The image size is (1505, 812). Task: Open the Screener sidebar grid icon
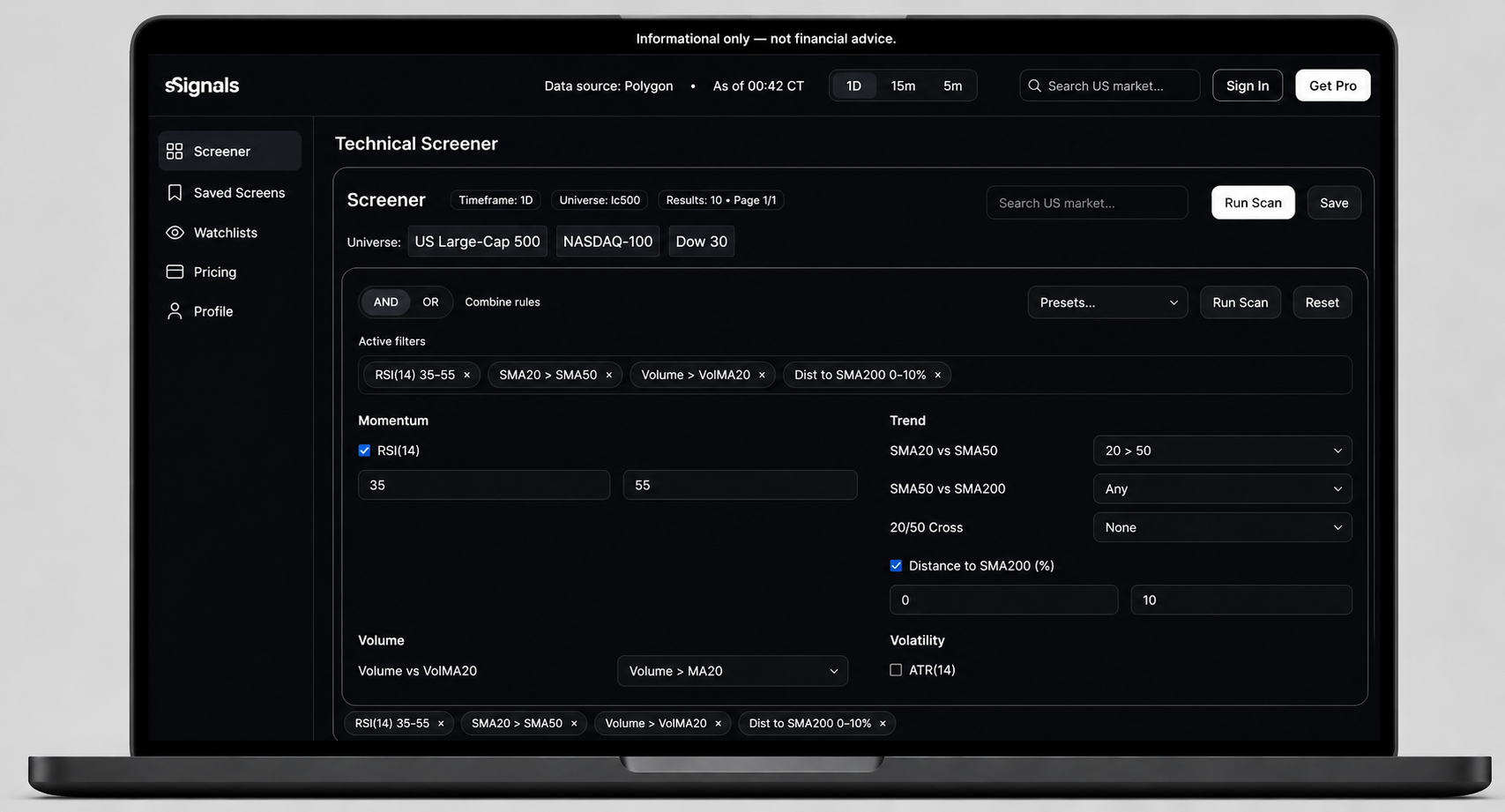tap(175, 152)
